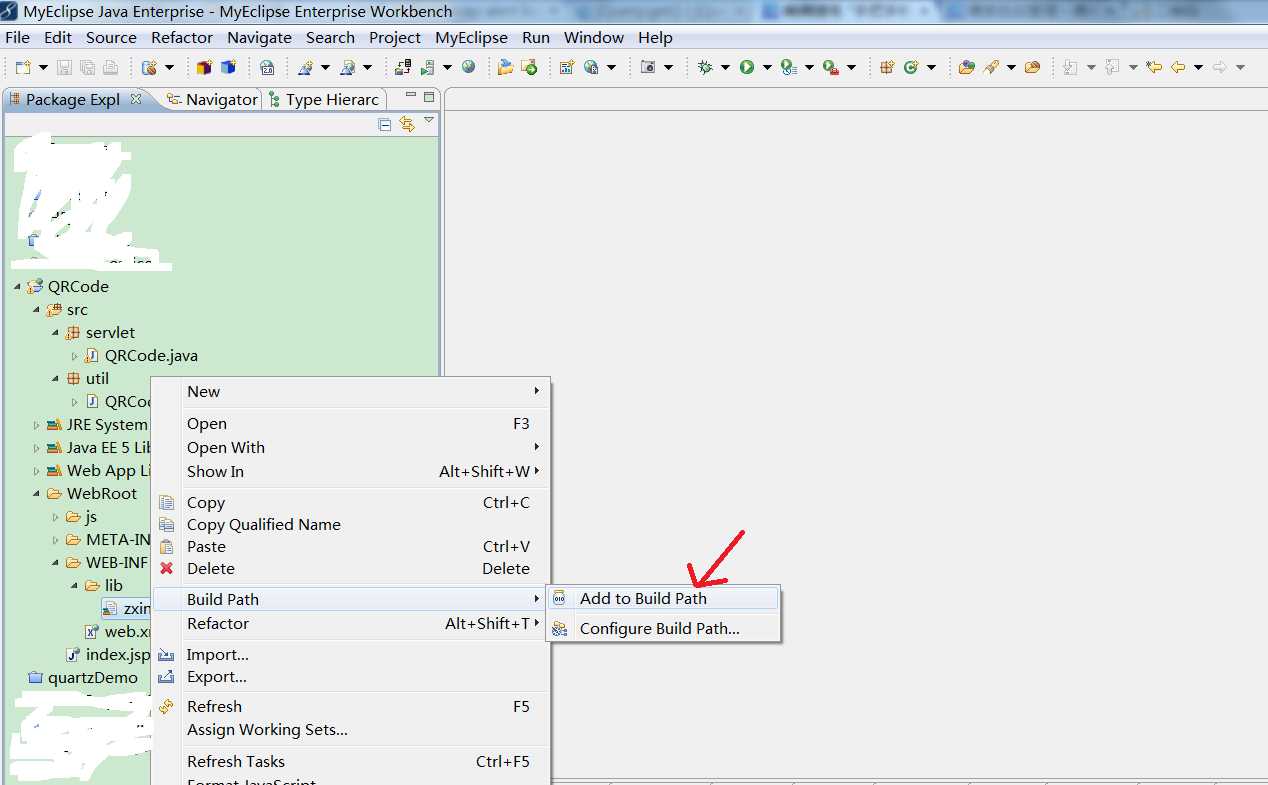Click the green New Java Class icon
The height and width of the screenshot is (785, 1268).
tap(910, 67)
